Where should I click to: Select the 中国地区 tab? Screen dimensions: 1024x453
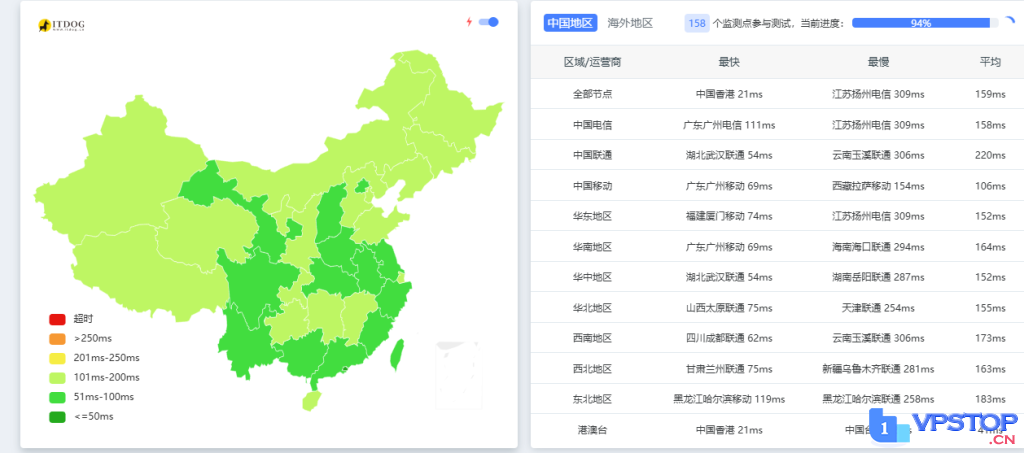pos(570,23)
